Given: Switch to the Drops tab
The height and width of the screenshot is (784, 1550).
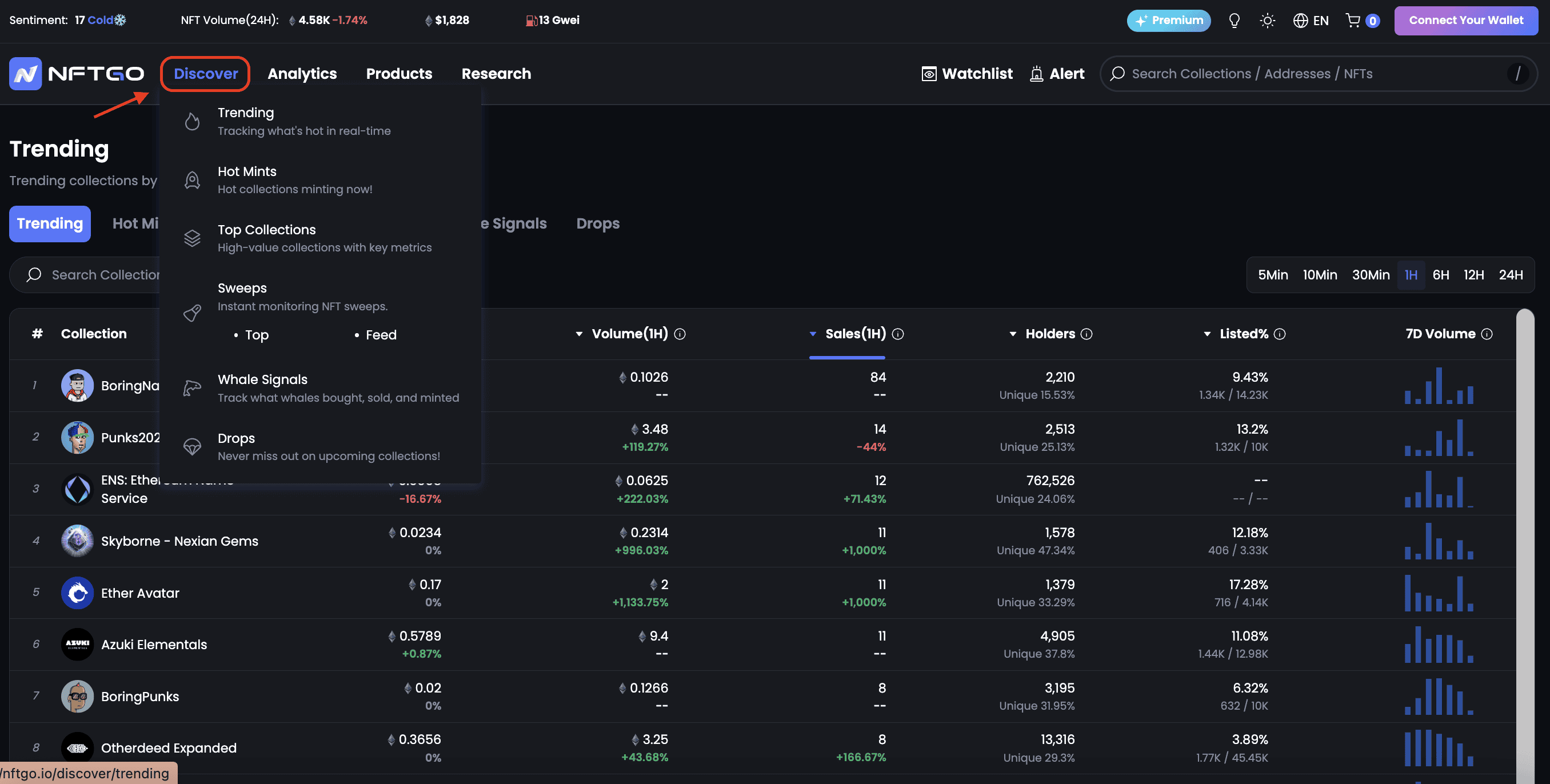Looking at the screenshot, I should (x=597, y=224).
